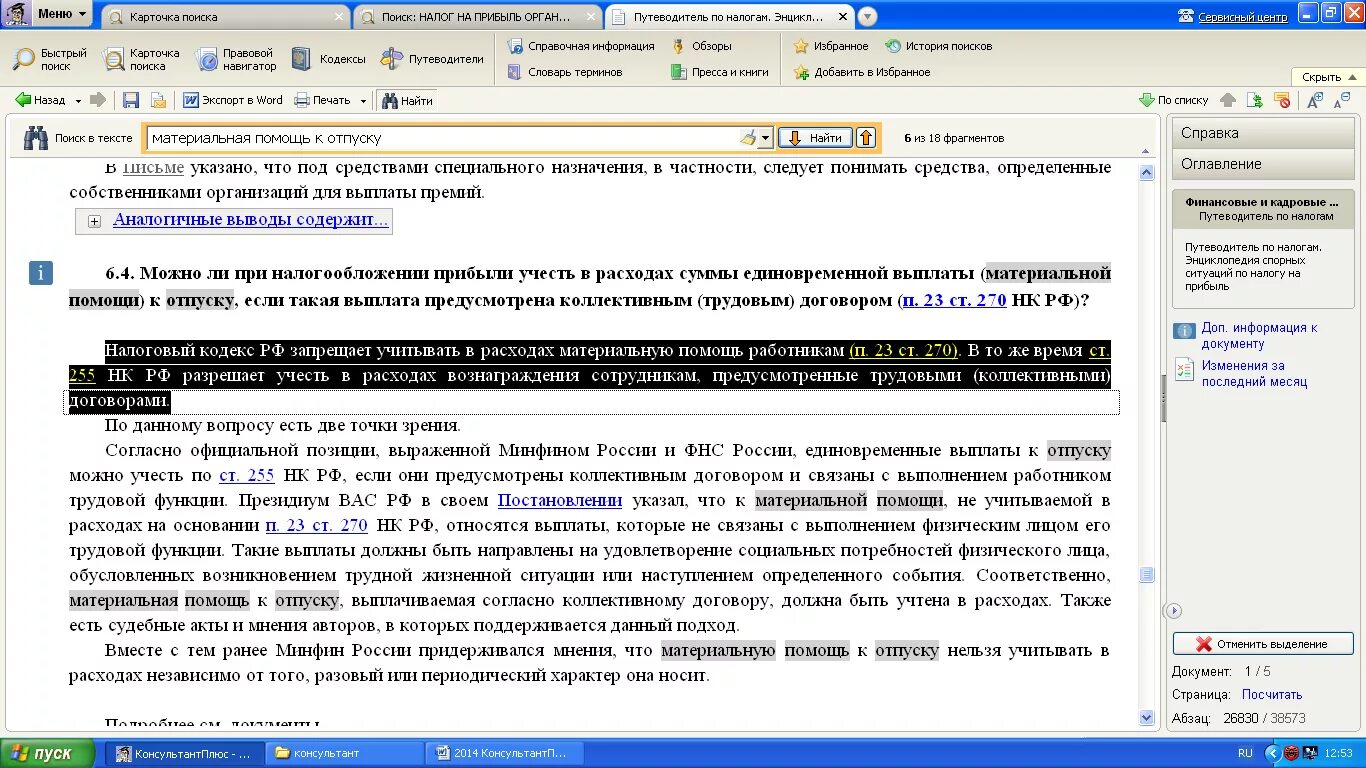Click Пуск start button
Image resolution: width=1366 pixels, height=768 pixels.
(x=48, y=753)
